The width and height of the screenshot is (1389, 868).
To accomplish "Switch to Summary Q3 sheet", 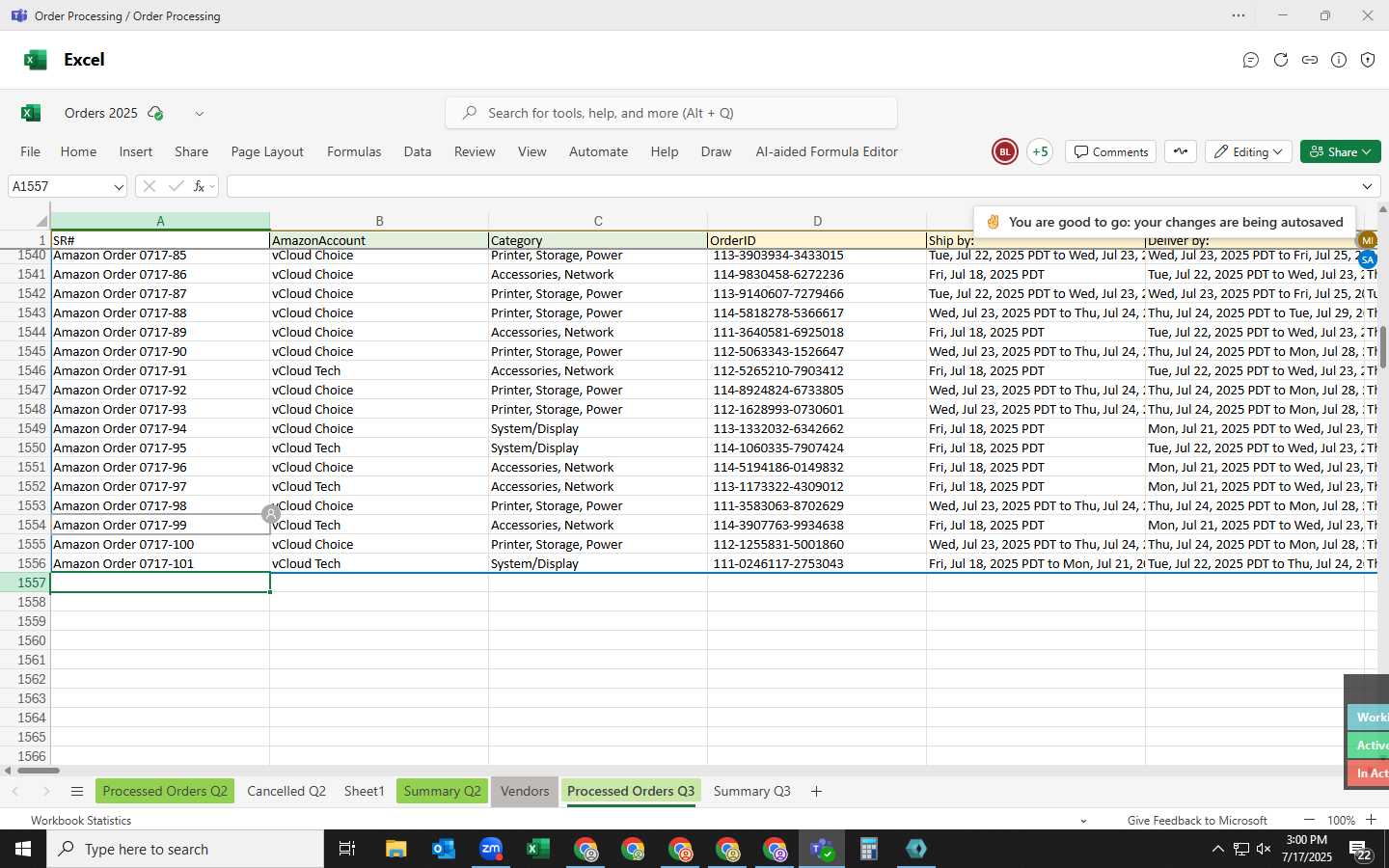I will coord(751,791).
